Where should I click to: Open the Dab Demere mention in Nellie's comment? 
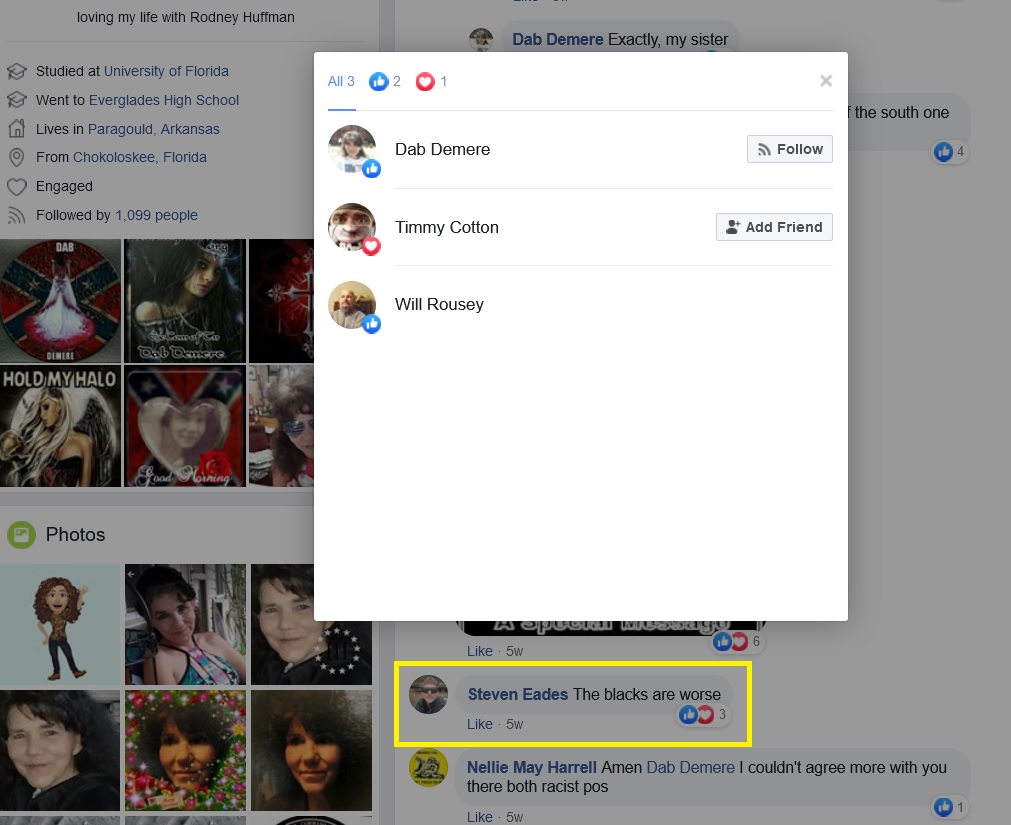tap(691, 767)
